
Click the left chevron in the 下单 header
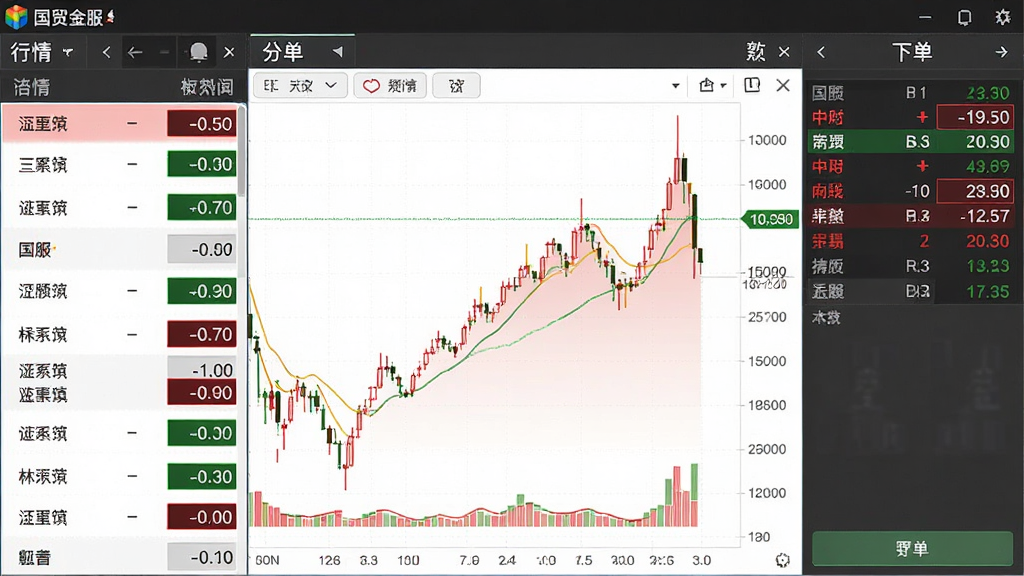tap(821, 52)
